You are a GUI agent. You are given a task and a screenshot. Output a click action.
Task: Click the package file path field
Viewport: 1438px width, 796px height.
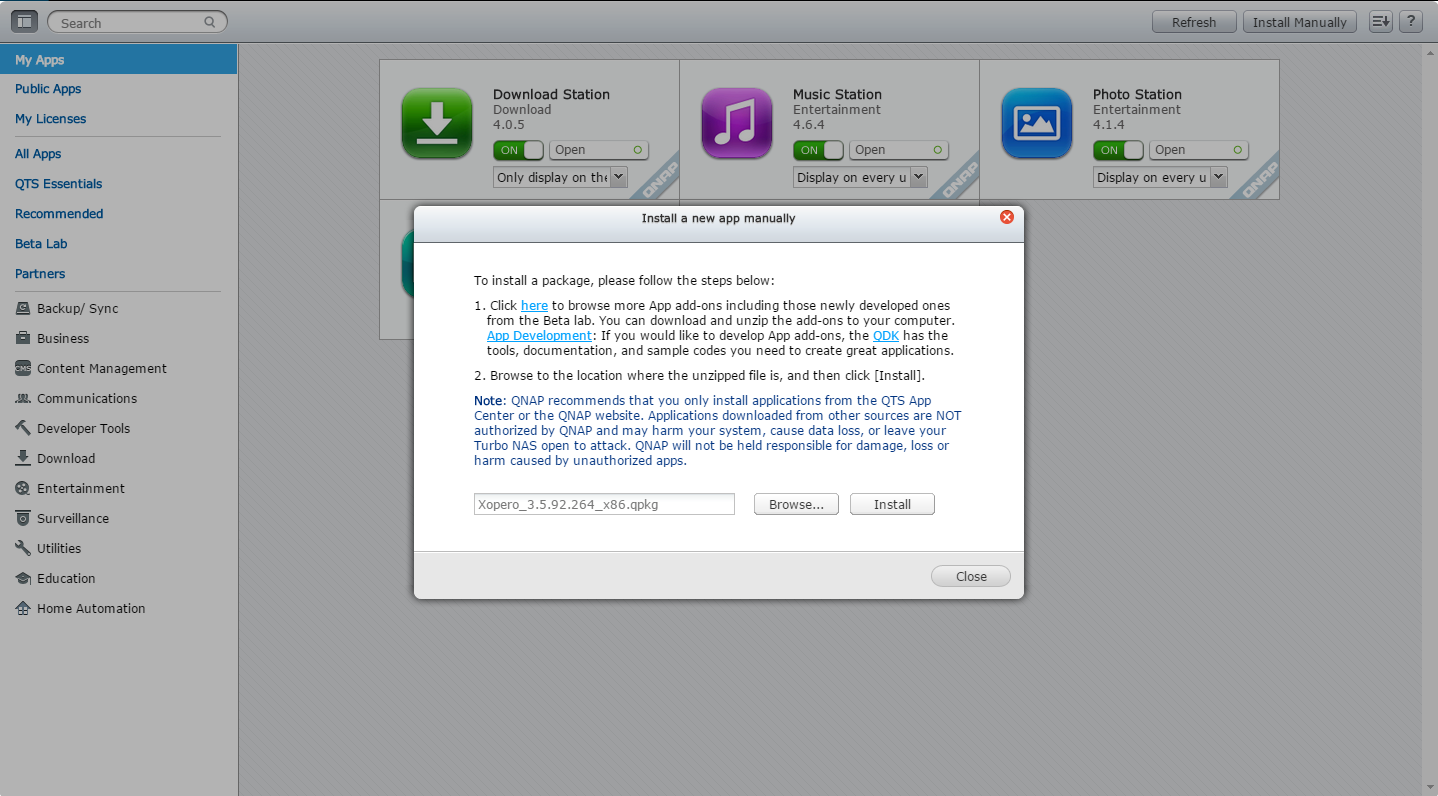pos(604,504)
